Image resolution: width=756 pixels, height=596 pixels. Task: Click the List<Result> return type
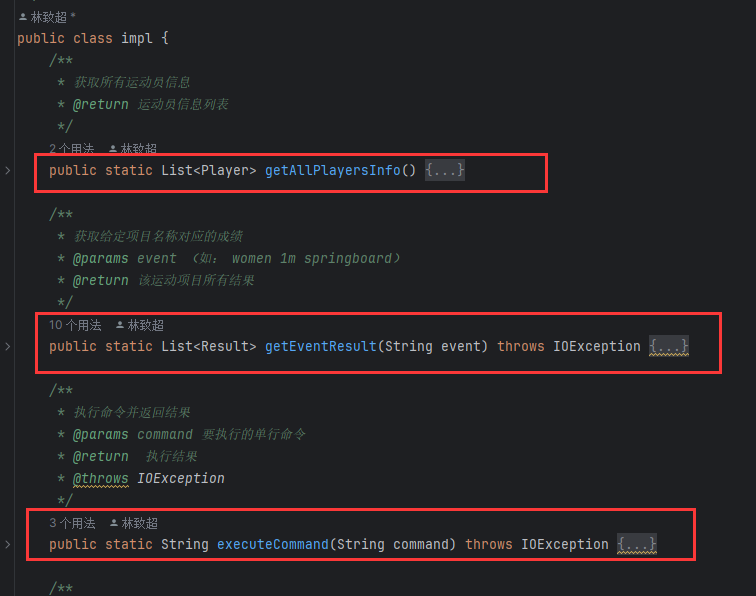click(209, 346)
